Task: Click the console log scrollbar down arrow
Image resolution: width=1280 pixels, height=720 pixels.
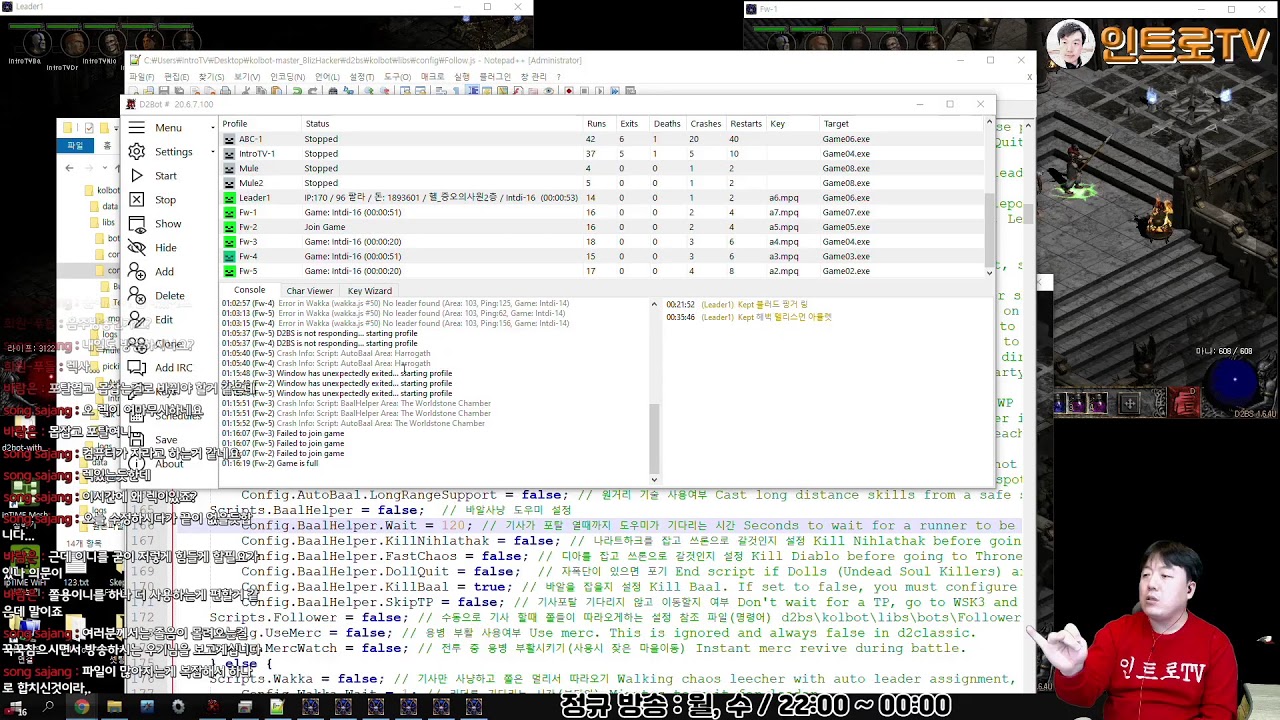Action: point(654,479)
